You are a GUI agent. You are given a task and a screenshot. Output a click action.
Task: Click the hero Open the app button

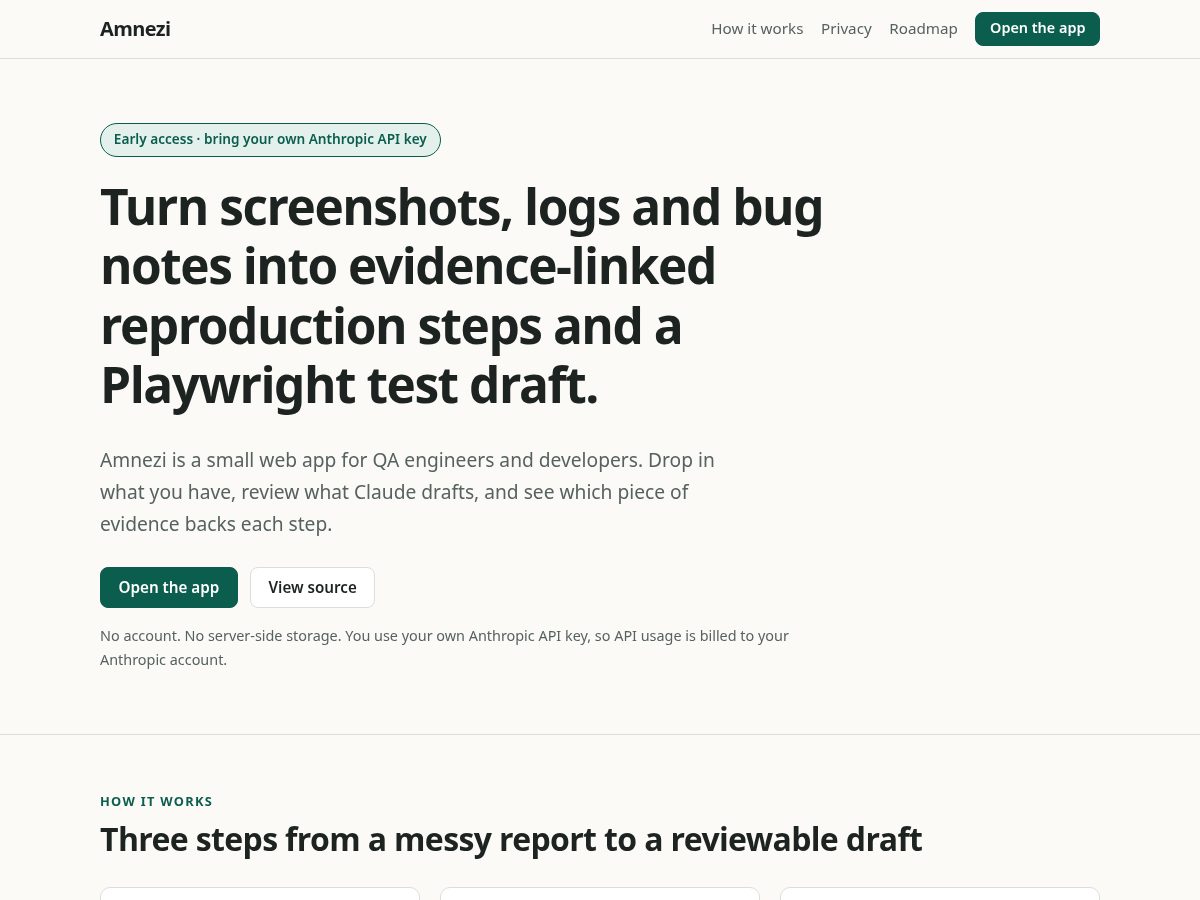169,587
